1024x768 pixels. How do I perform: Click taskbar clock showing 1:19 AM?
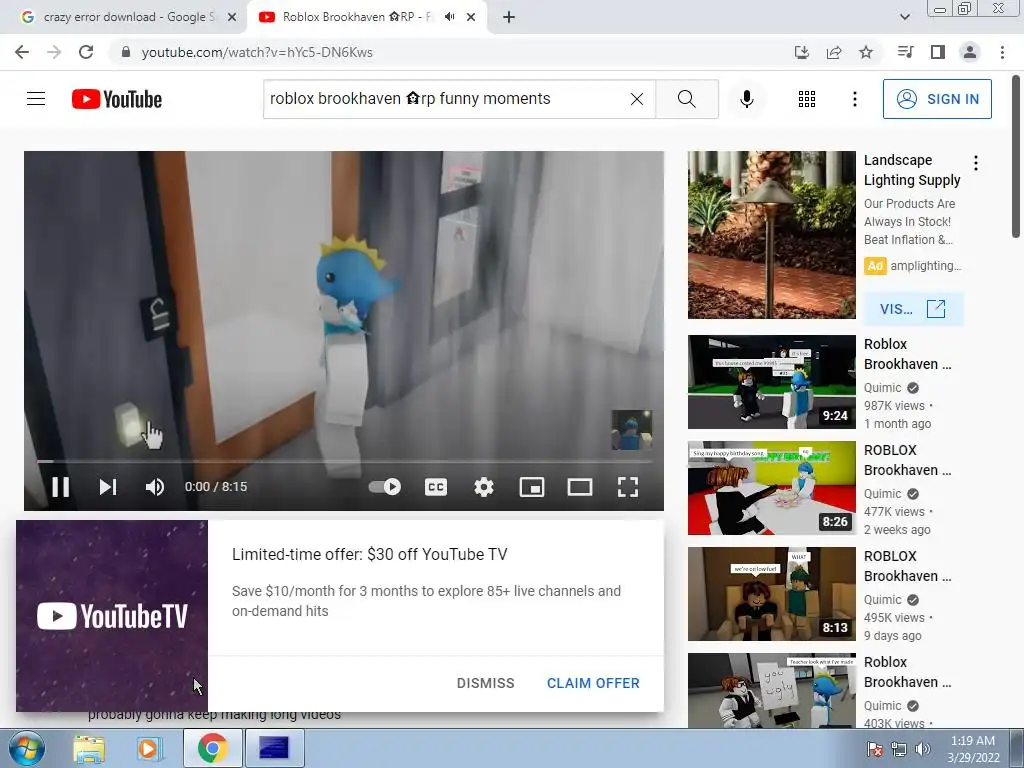coord(973,749)
